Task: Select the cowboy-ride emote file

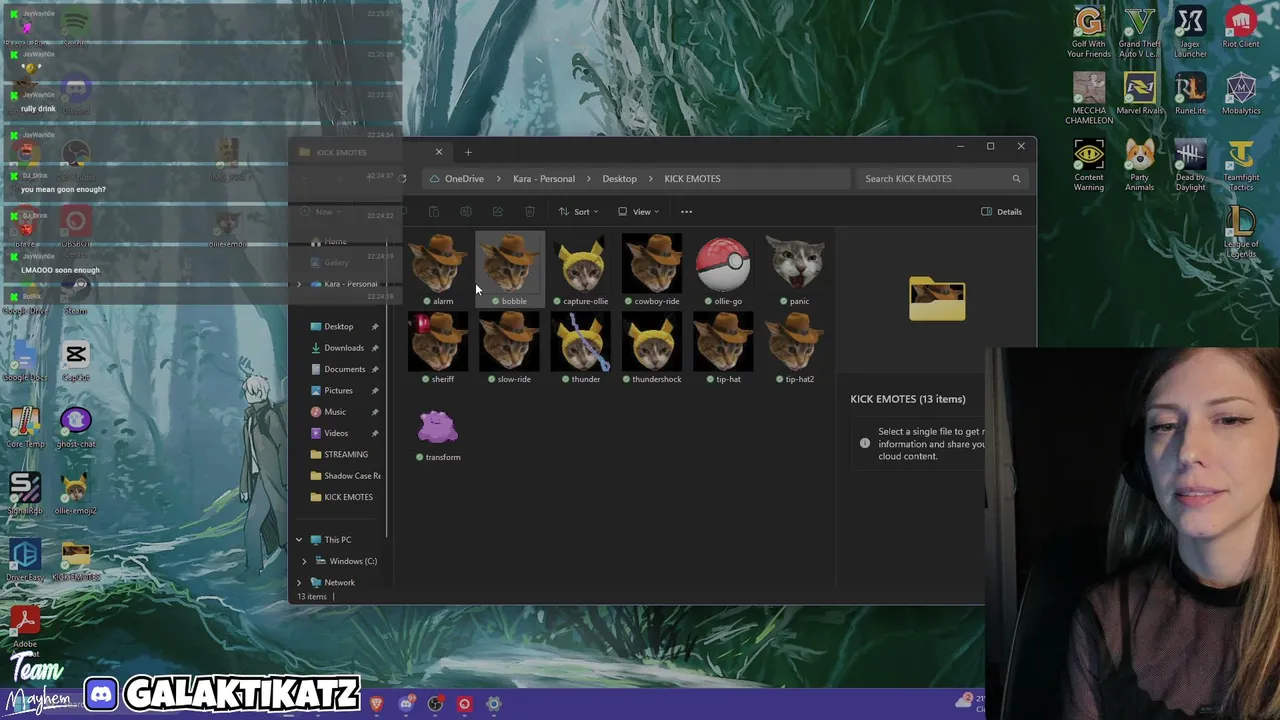Action: point(652,270)
